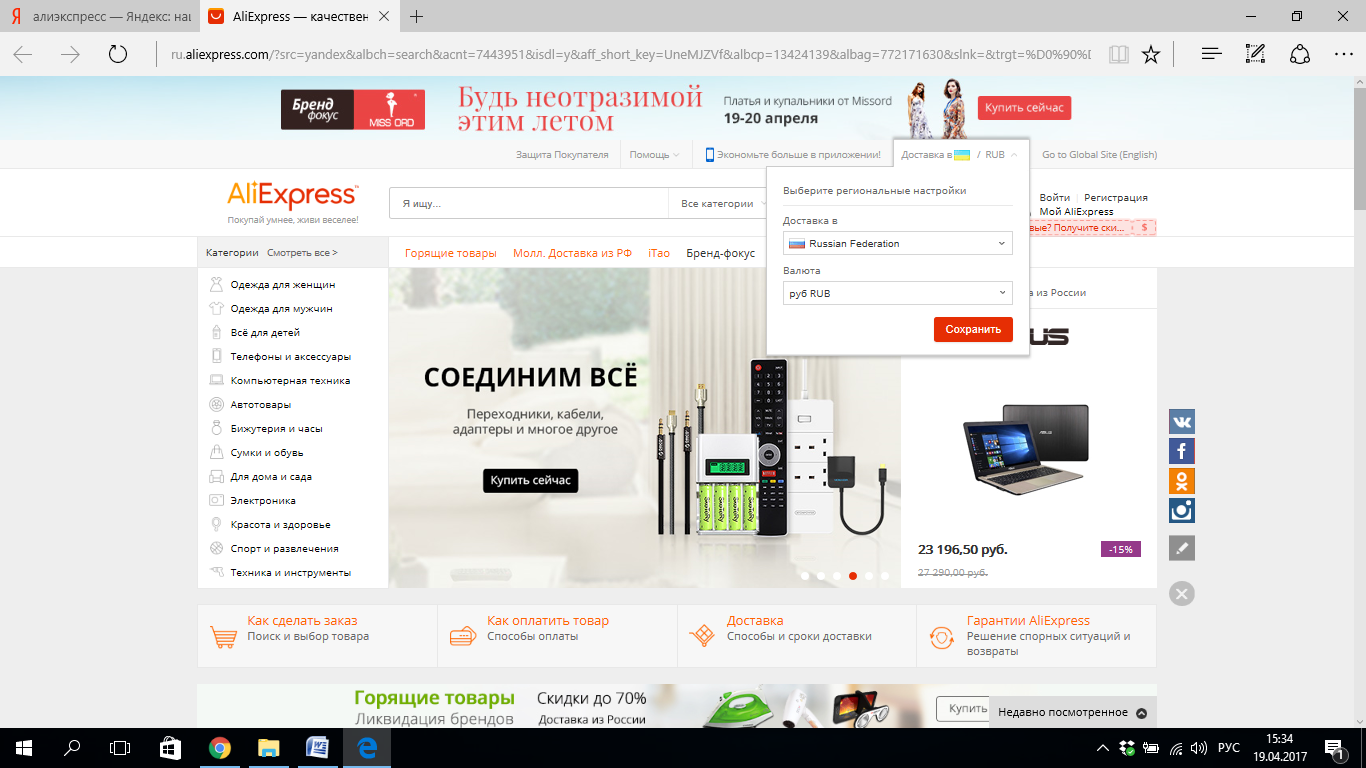Open 'Go to Global Site (English)' link
This screenshot has height=768, width=1366.
coord(1099,155)
